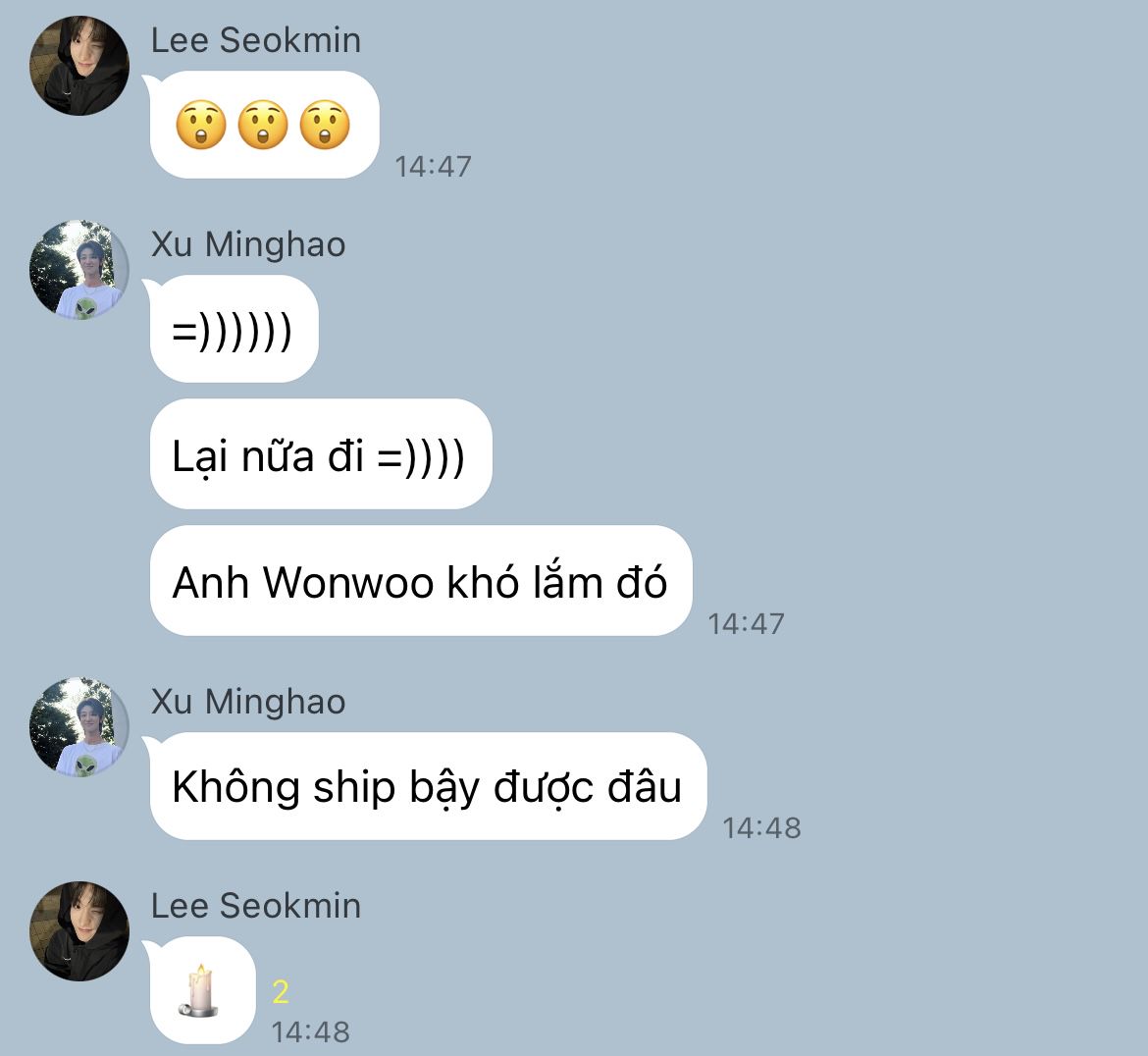Image resolution: width=1148 pixels, height=1056 pixels.
Task: Open the Lee Seokmin name label at the top
Action: (255, 40)
